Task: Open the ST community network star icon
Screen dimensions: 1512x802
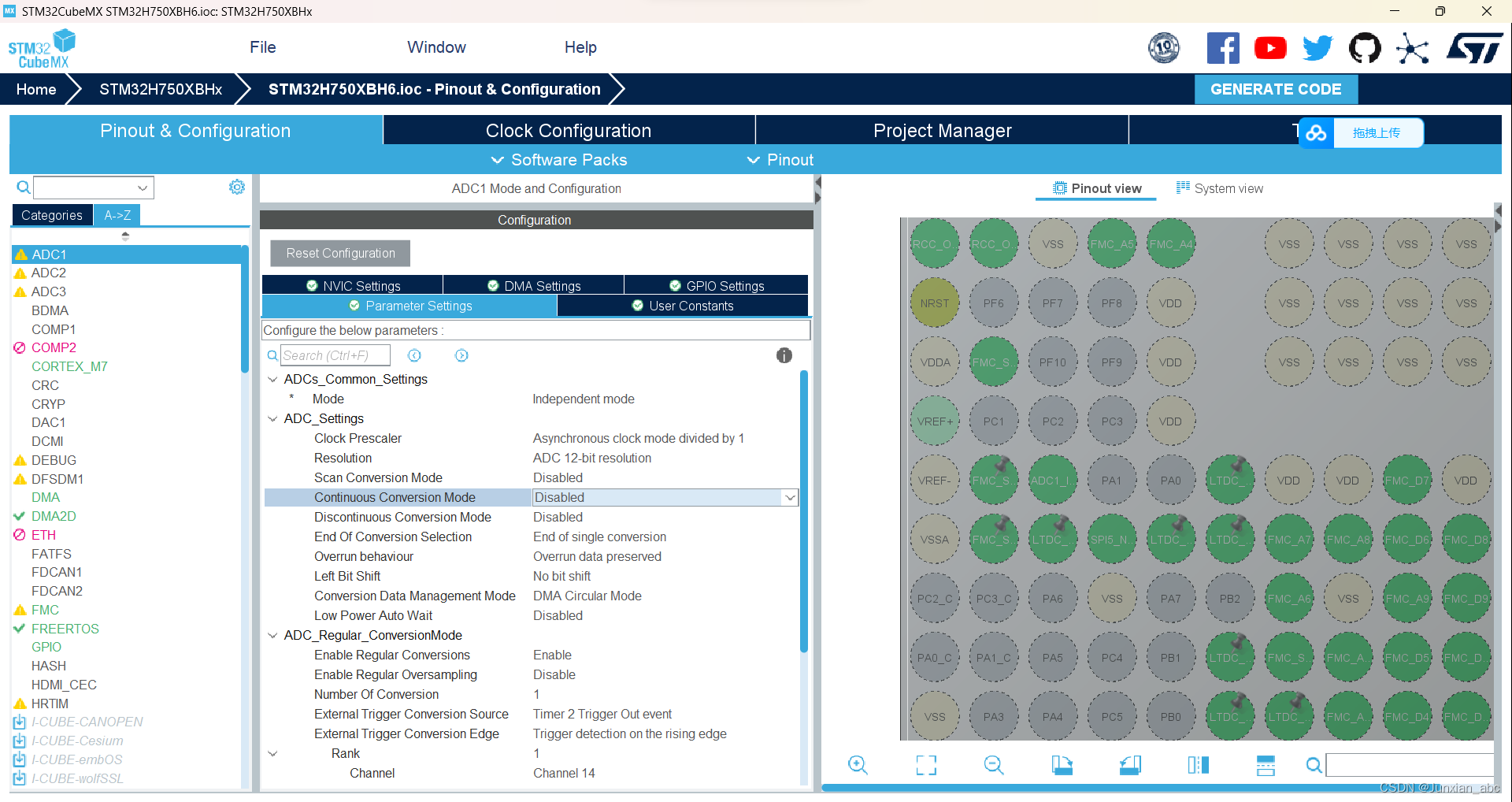Action: [x=1413, y=48]
